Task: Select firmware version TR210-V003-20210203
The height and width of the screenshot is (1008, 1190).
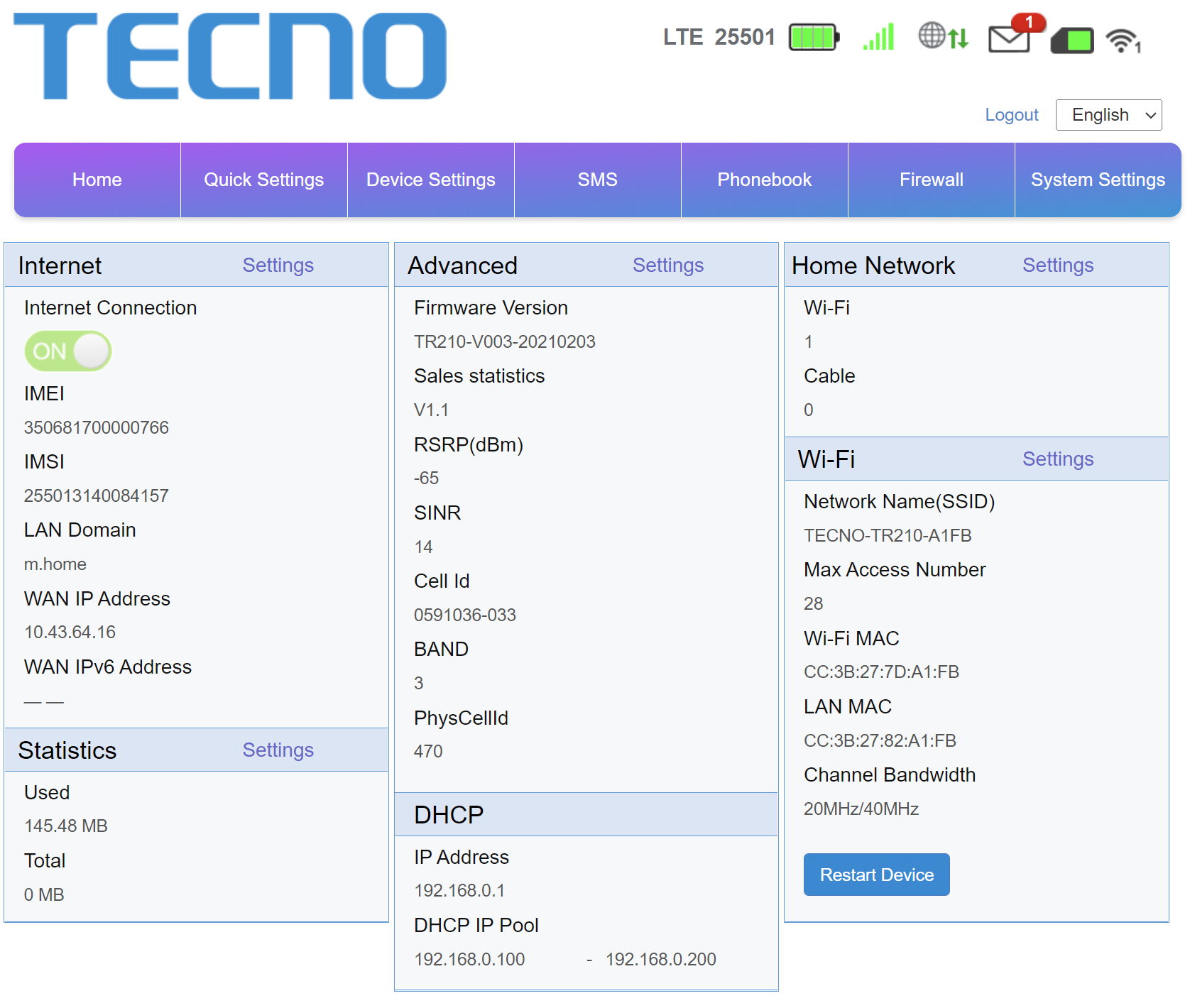Action: [505, 342]
